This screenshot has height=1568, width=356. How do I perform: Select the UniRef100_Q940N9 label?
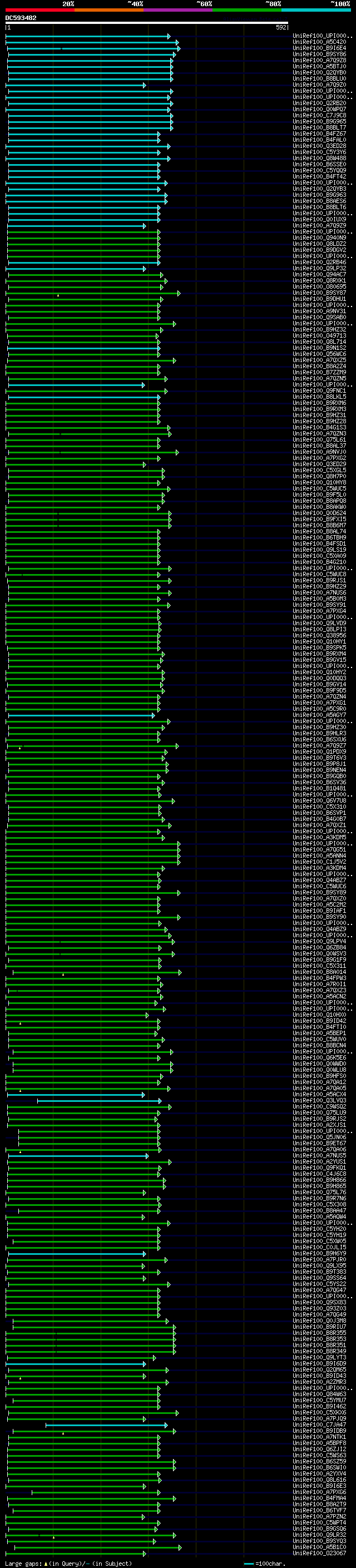pyautogui.click(x=319, y=238)
